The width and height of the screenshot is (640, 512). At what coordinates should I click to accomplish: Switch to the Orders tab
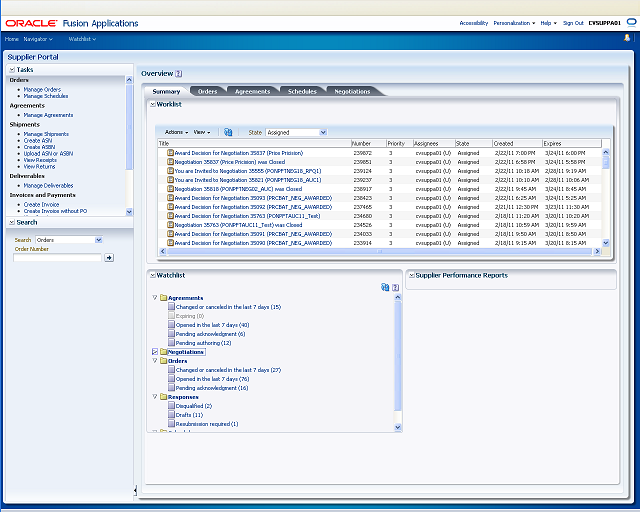[207, 91]
